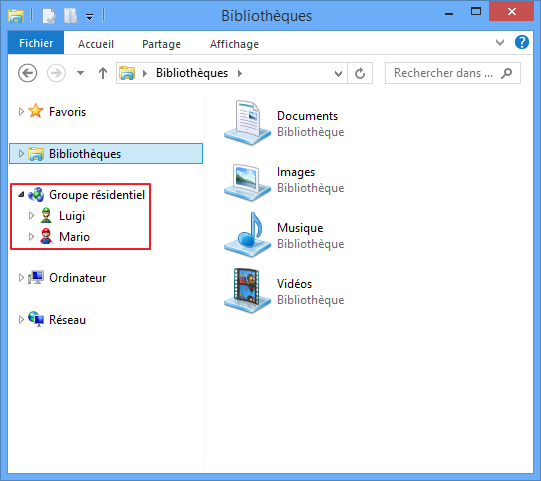The width and height of the screenshot is (541, 481).
Task: Click the Explorer window icon in title bar
Action: [x=16, y=16]
